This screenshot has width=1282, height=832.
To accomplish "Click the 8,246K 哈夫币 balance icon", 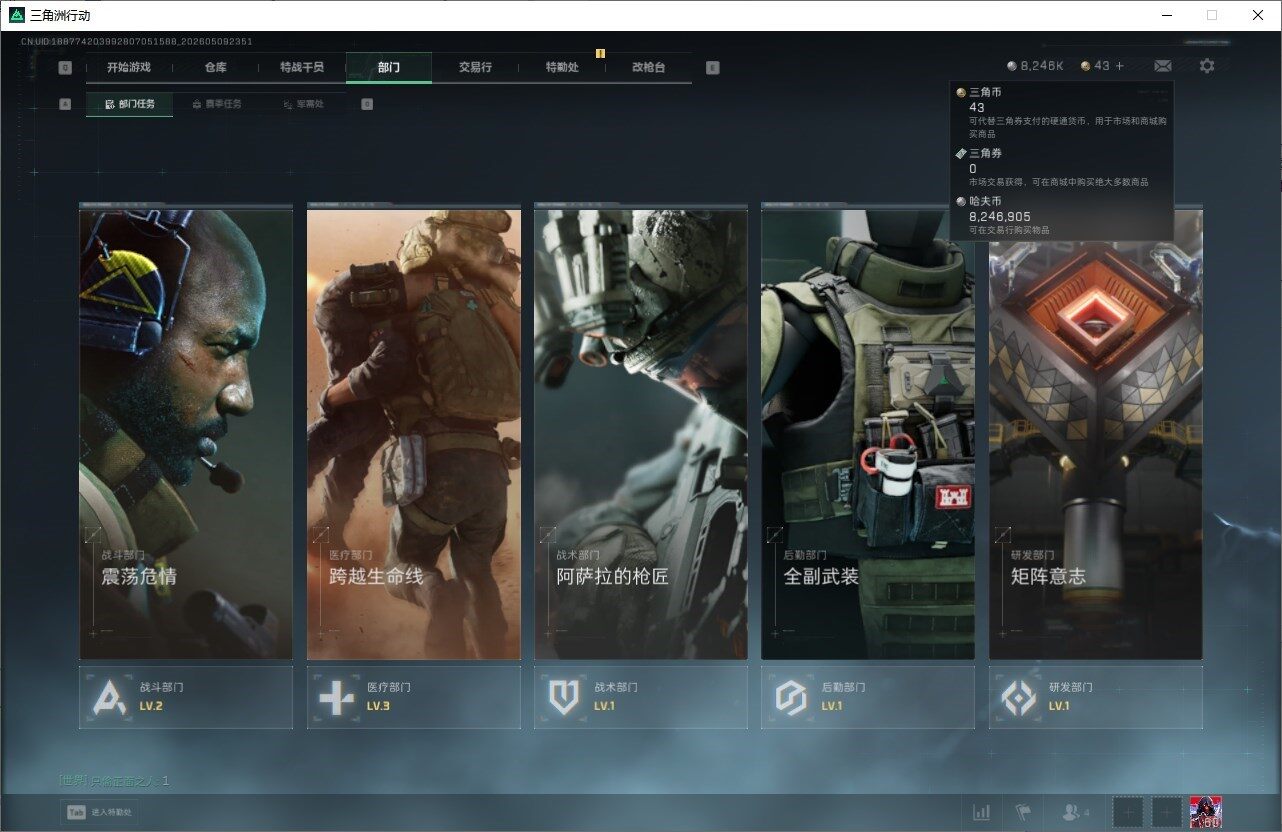I will click(x=1012, y=66).
